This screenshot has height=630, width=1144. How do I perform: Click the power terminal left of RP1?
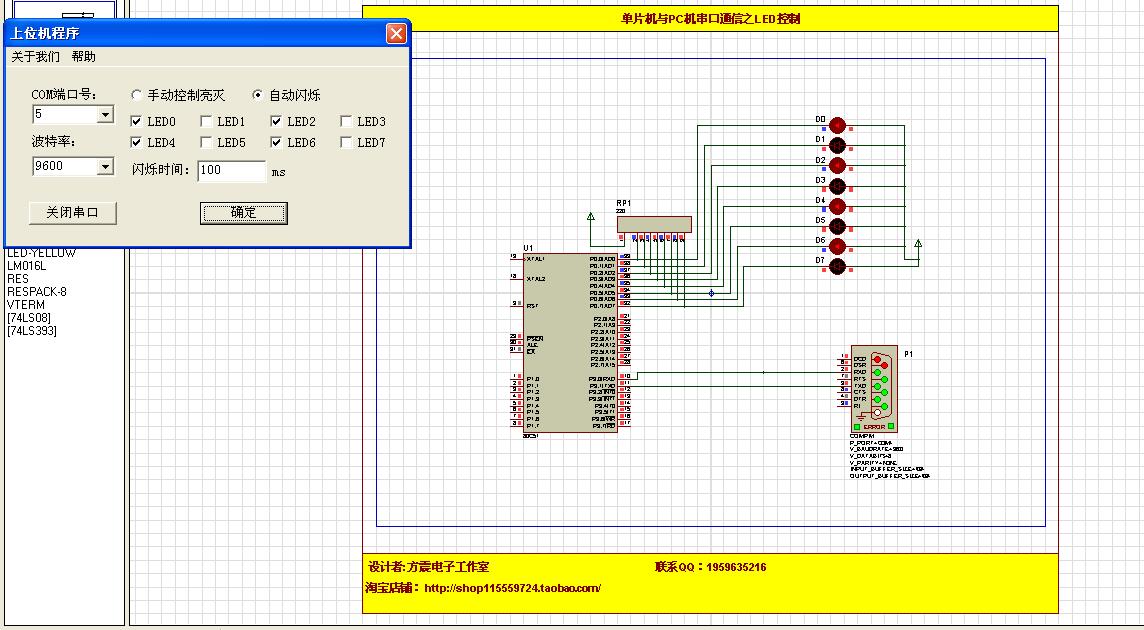point(590,217)
